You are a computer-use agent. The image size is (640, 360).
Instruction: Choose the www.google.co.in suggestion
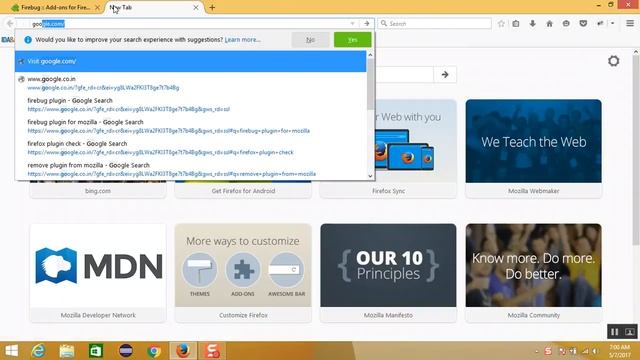point(191,83)
